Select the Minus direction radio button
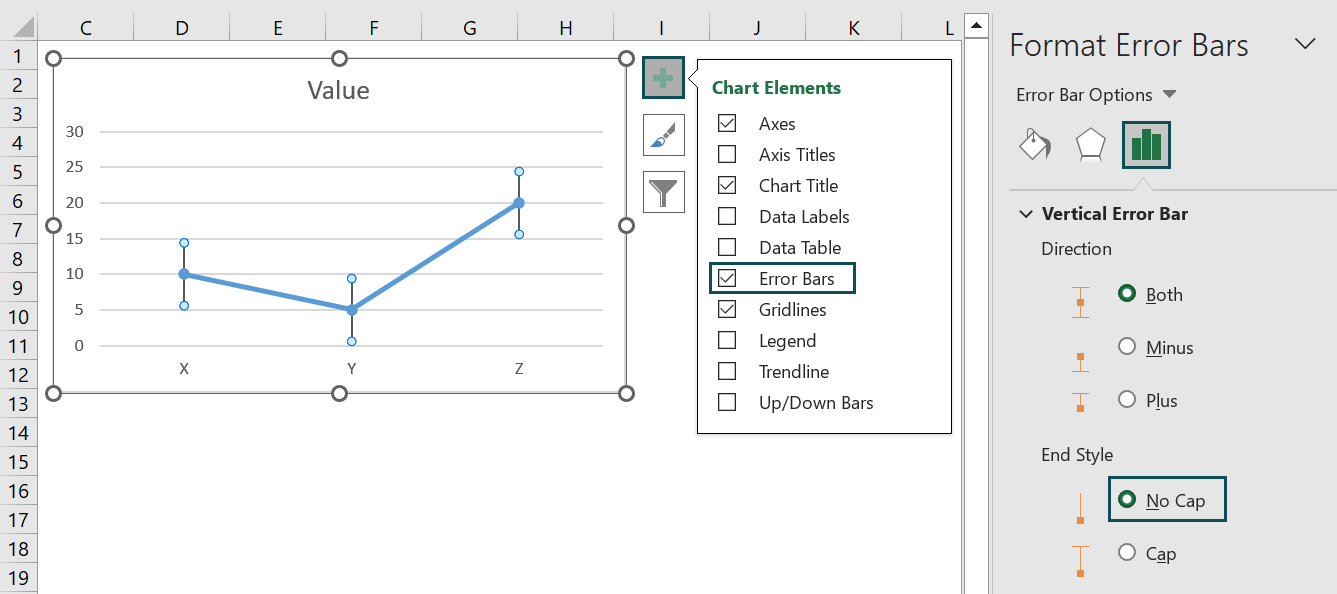This screenshot has width=1337, height=594. coord(1127,346)
